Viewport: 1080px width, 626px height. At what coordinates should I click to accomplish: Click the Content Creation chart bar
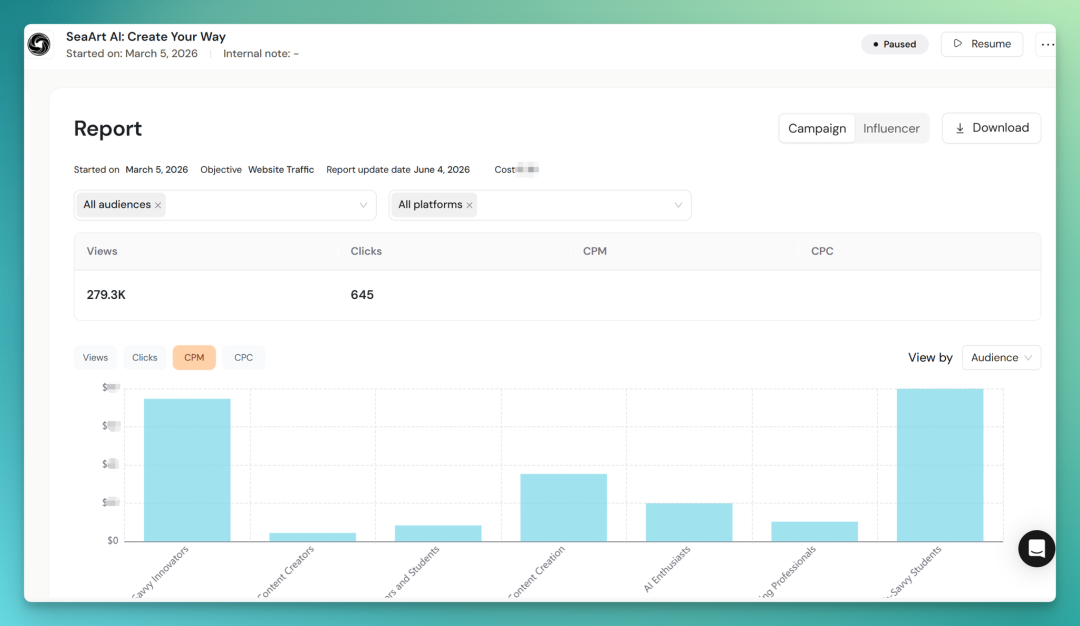pyautogui.click(x=563, y=508)
